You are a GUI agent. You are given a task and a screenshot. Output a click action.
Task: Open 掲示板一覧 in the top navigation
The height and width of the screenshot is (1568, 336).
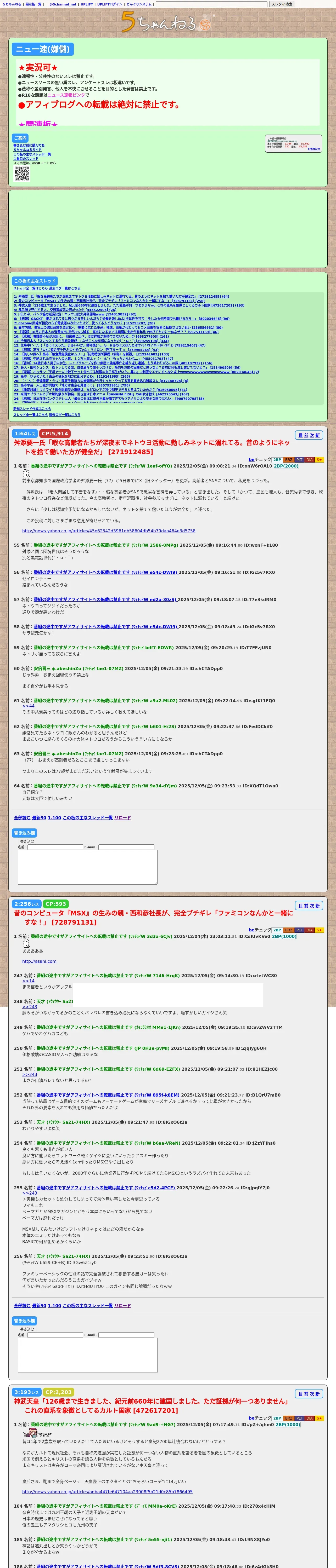(33, 4)
